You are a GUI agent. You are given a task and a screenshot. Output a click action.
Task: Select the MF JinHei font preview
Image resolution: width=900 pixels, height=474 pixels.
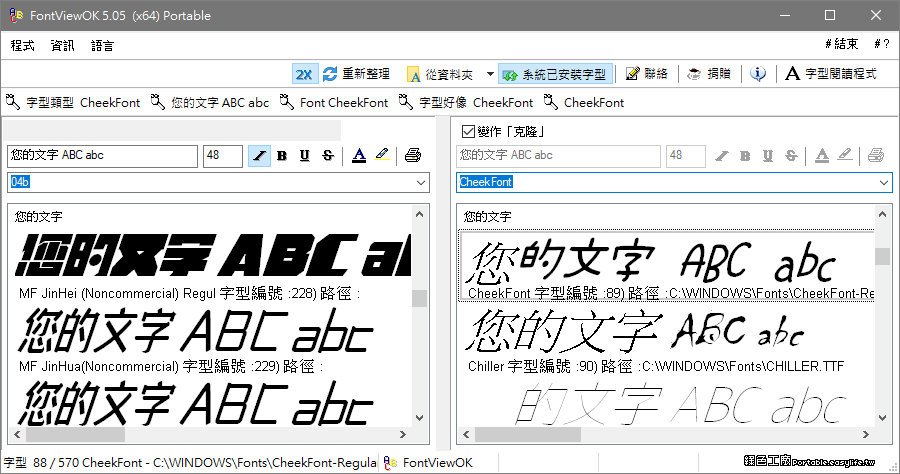[211, 267]
